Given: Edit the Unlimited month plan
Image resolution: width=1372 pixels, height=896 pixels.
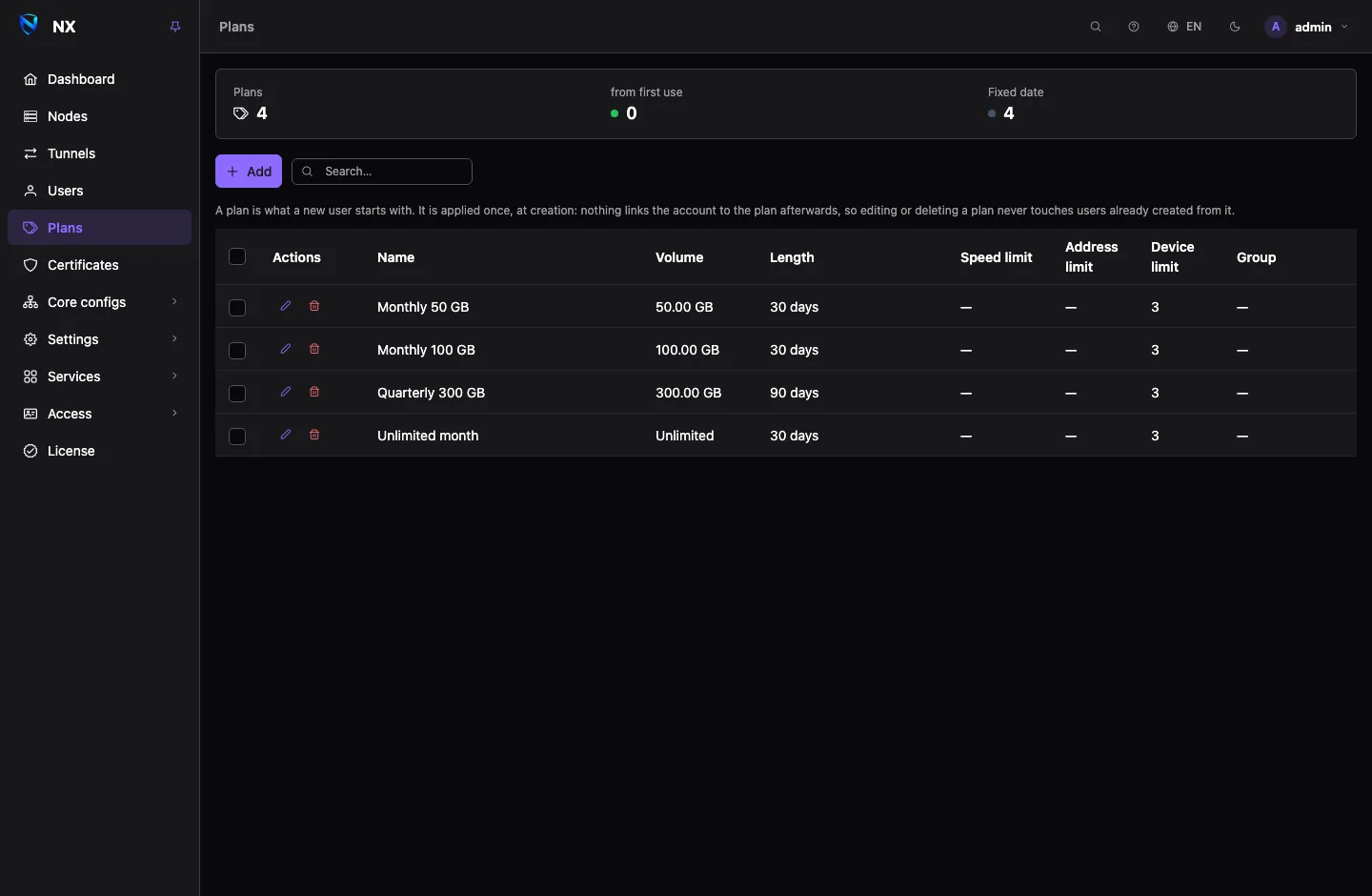Looking at the screenshot, I should pyautogui.click(x=286, y=435).
